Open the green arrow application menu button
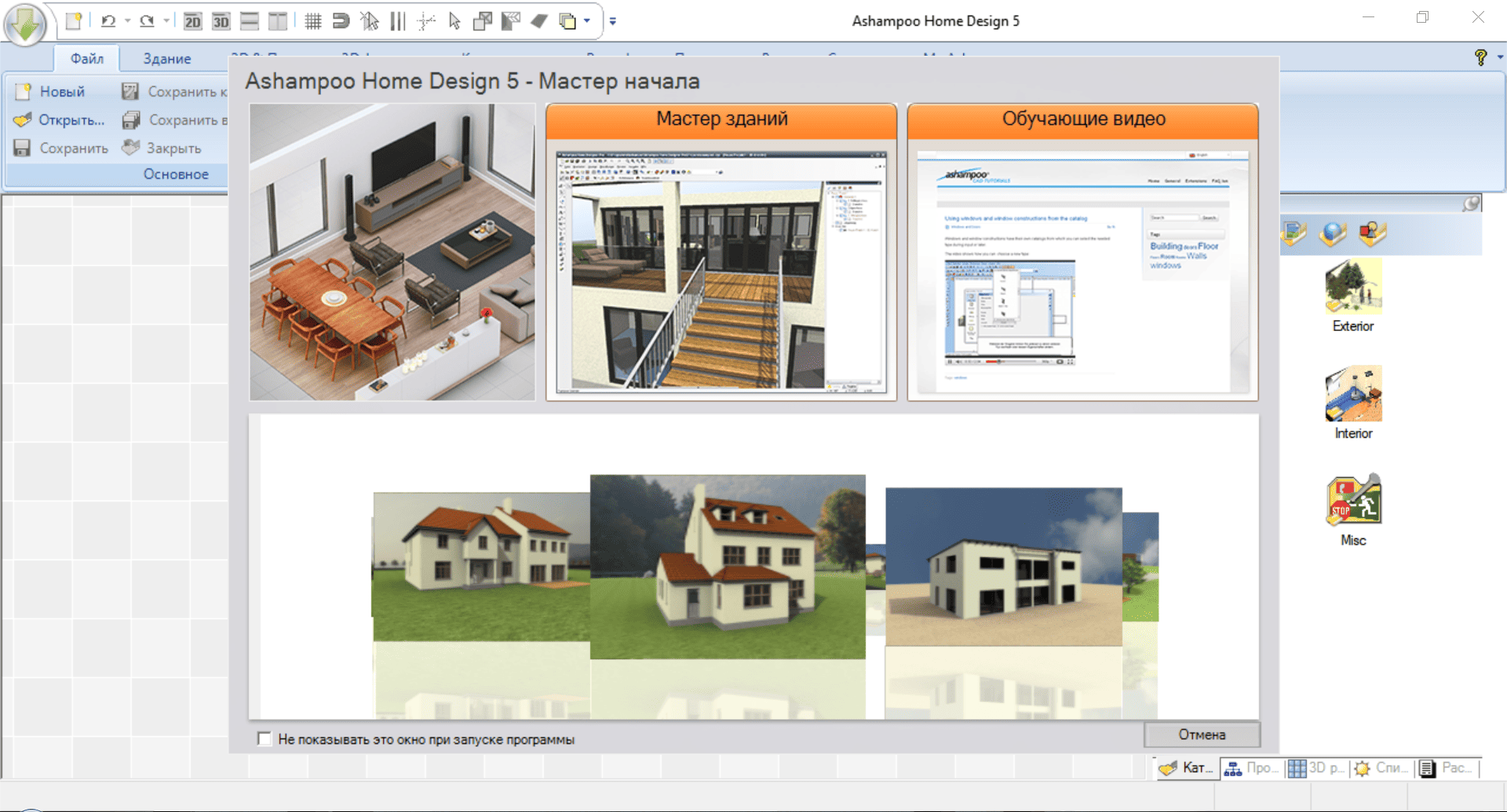Image resolution: width=1507 pixels, height=812 pixels. pos(25,24)
